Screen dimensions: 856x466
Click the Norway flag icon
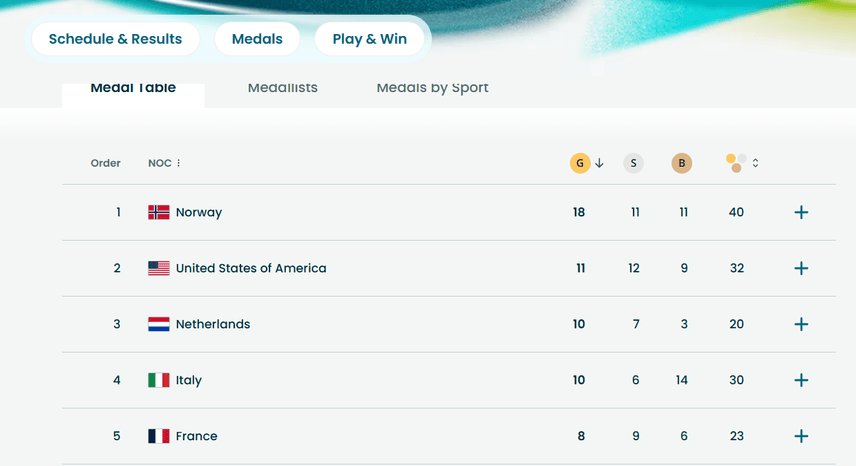coord(159,212)
